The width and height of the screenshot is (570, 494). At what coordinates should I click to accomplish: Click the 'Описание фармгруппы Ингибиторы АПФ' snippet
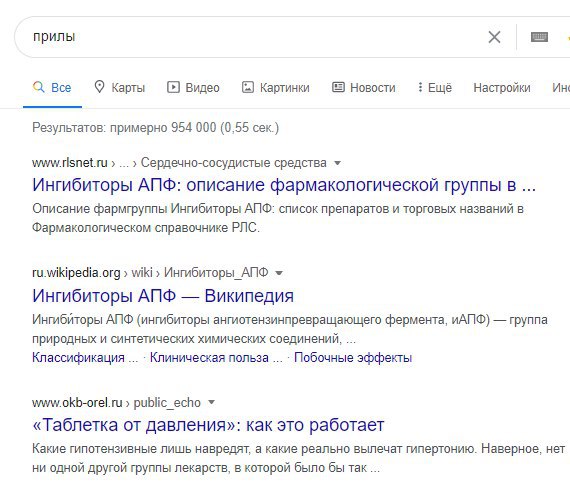(x=278, y=218)
